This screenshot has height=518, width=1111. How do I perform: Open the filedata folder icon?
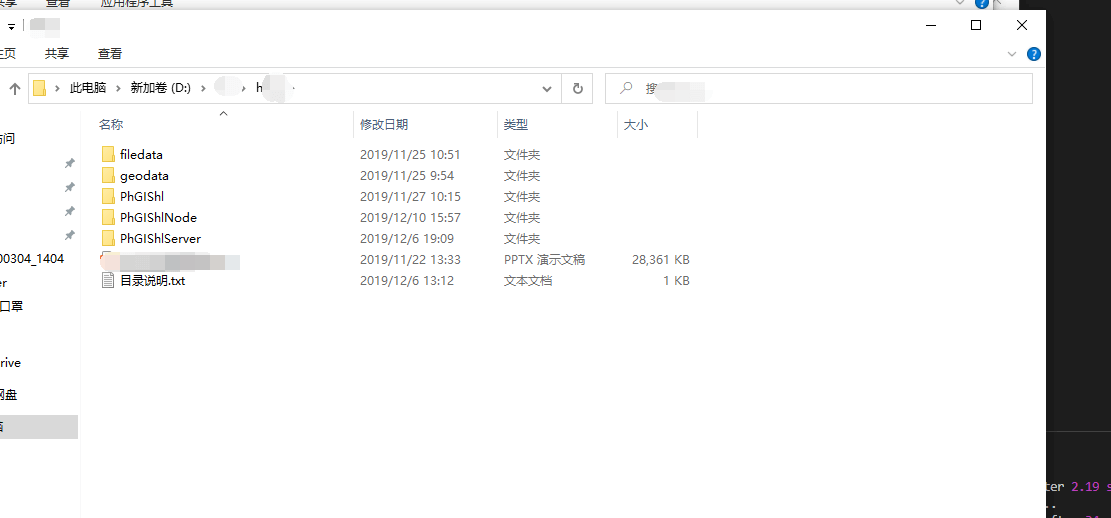click(109, 155)
